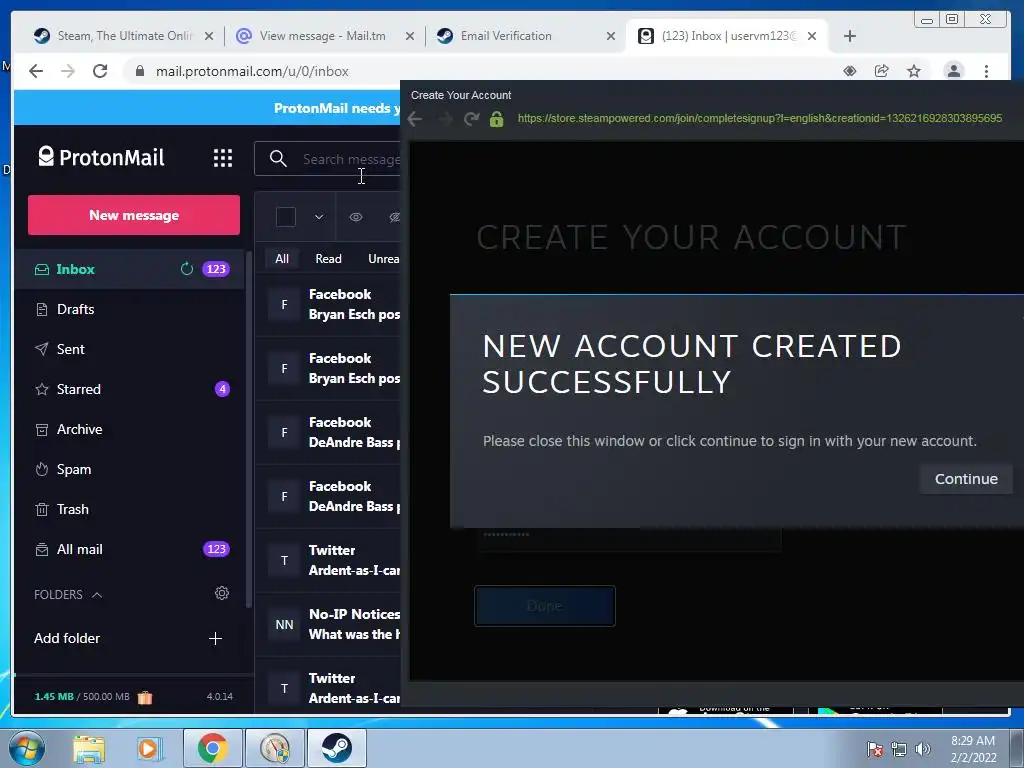This screenshot has width=1024, height=768.
Task: Click Chrome's reload icon
Action: pos(100,71)
